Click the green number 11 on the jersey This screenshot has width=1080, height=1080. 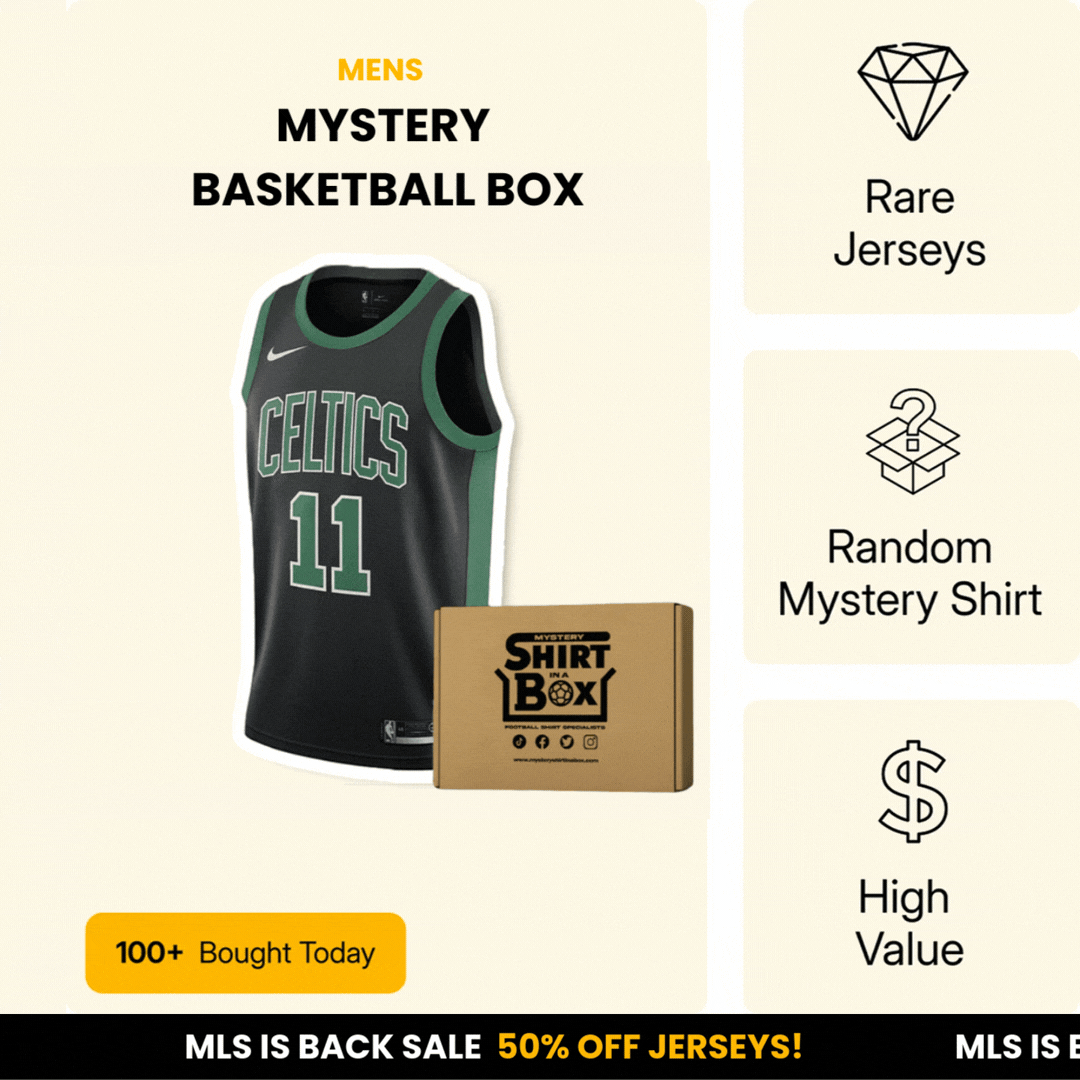tap(329, 544)
